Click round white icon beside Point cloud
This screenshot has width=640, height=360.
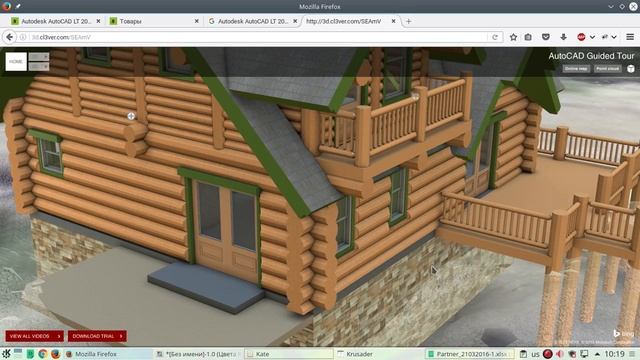tap(631, 69)
